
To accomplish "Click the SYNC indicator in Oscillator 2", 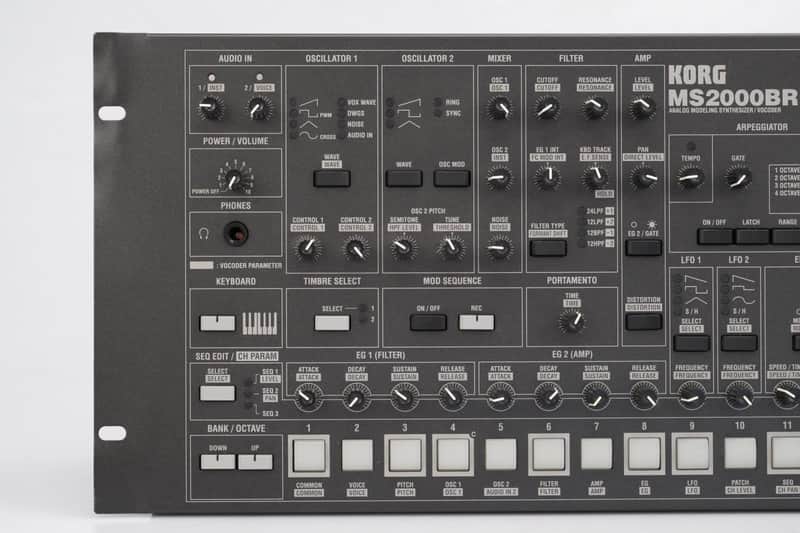I will 438,113.
